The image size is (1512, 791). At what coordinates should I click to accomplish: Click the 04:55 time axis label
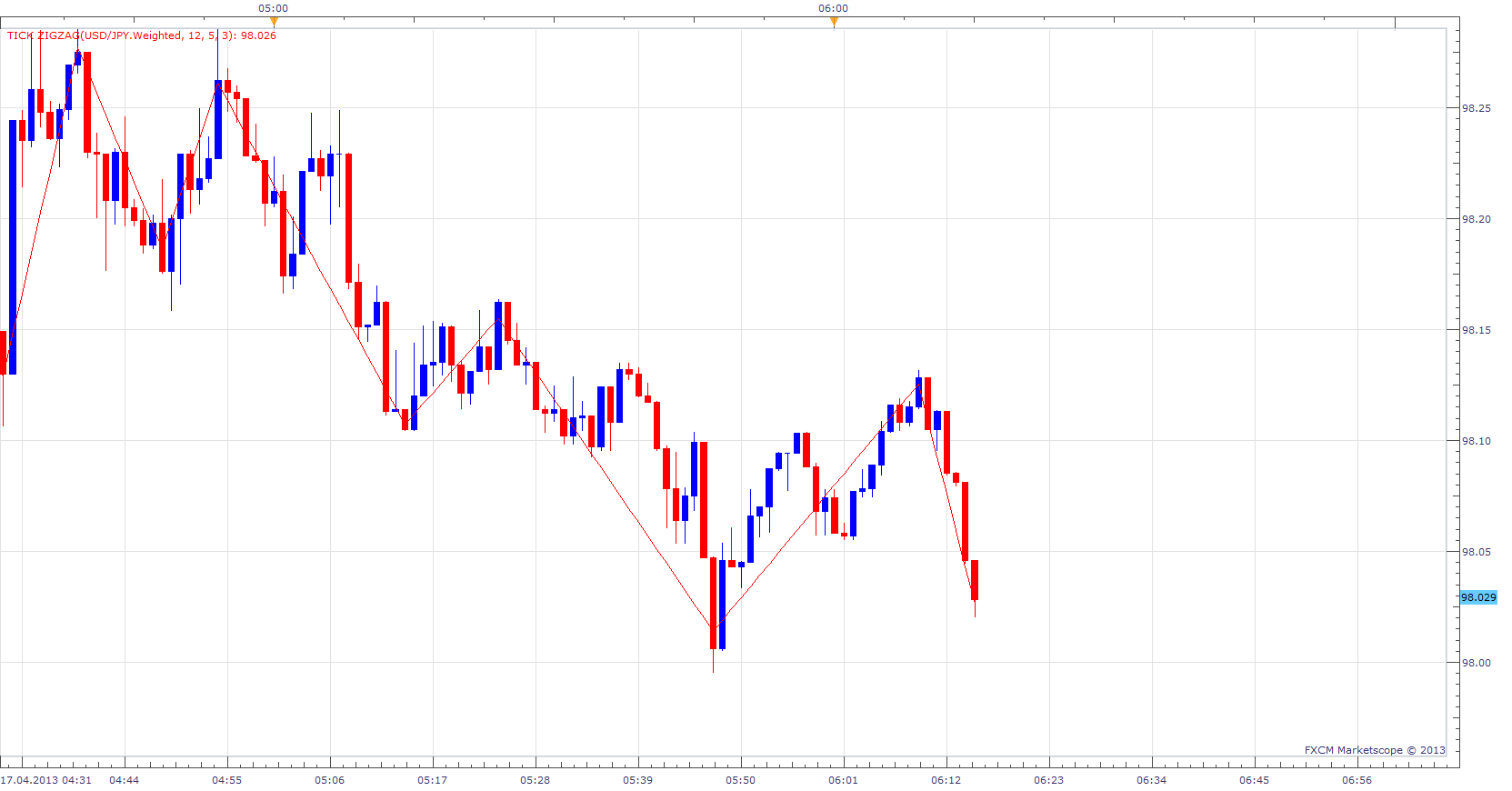click(x=227, y=780)
